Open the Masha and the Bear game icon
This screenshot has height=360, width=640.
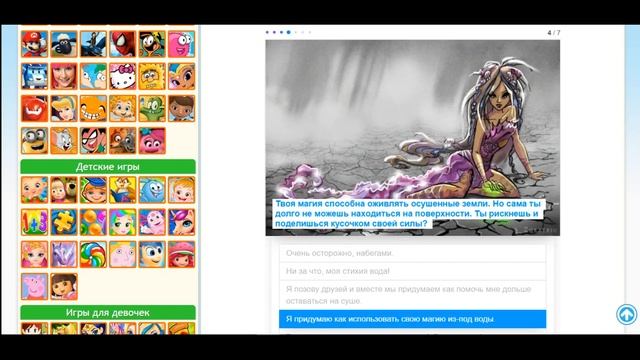[64, 190]
